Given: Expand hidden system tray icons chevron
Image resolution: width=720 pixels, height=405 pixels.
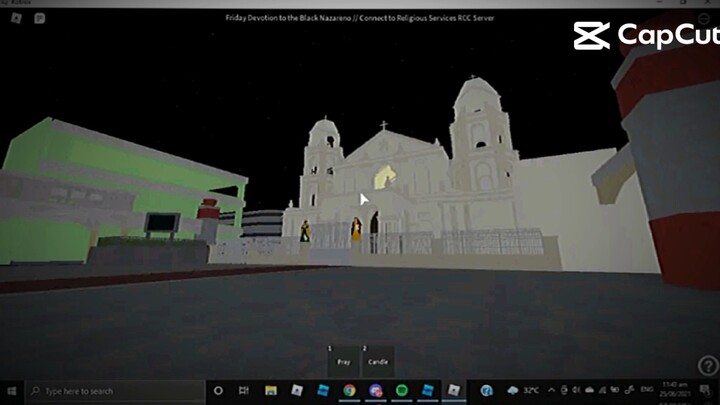Looking at the screenshot, I should click(551, 390).
